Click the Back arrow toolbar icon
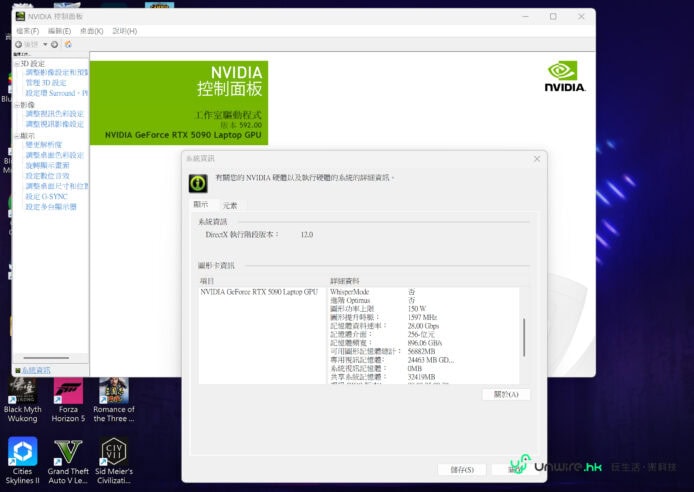 (x=19, y=44)
